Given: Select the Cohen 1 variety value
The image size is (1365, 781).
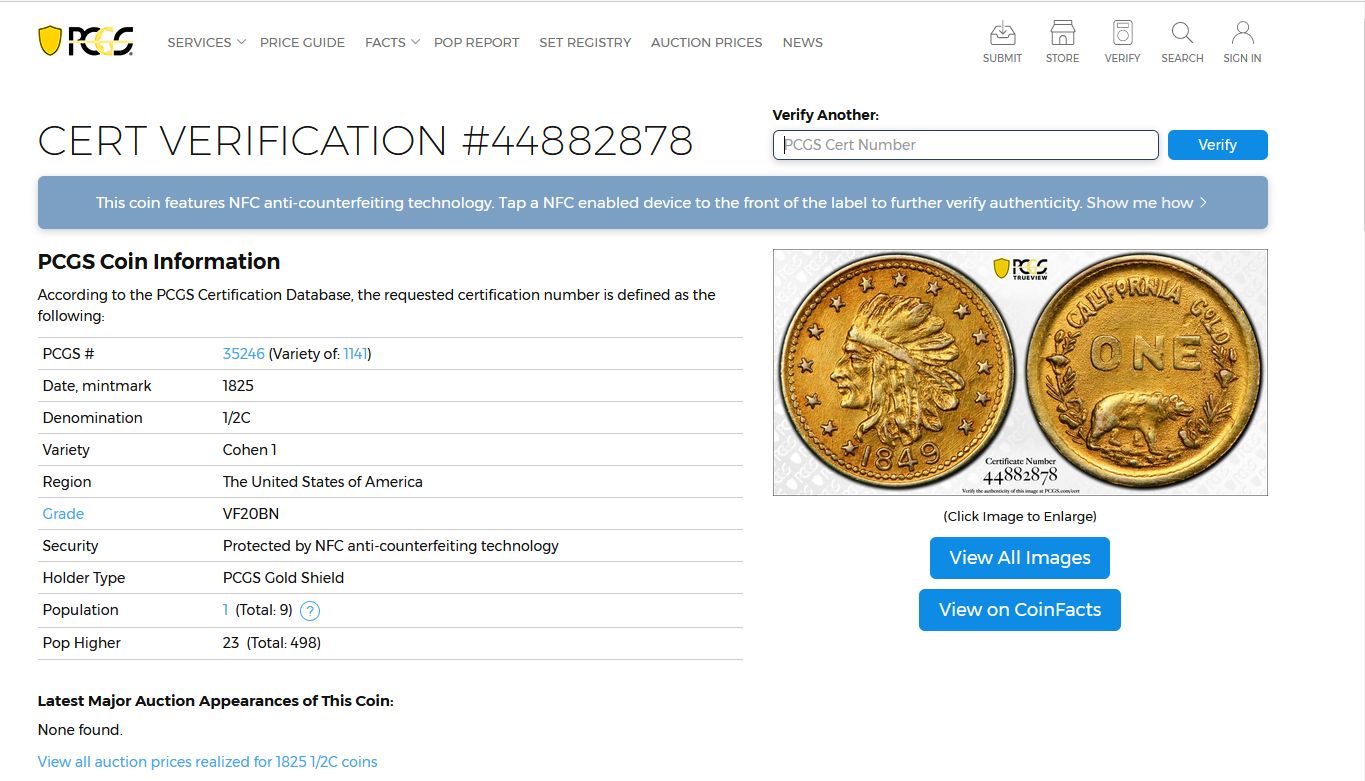Looking at the screenshot, I should 249,450.
